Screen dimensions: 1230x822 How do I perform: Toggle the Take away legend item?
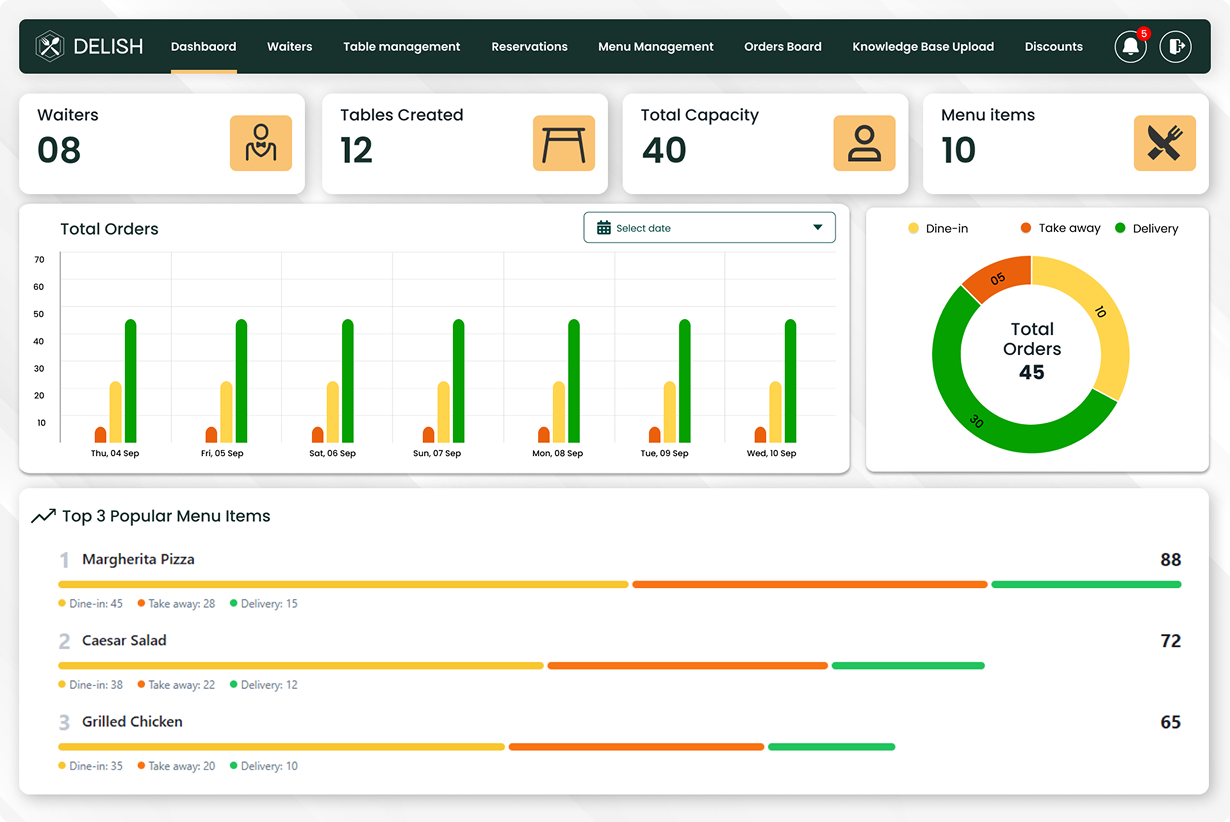[x=1060, y=229]
